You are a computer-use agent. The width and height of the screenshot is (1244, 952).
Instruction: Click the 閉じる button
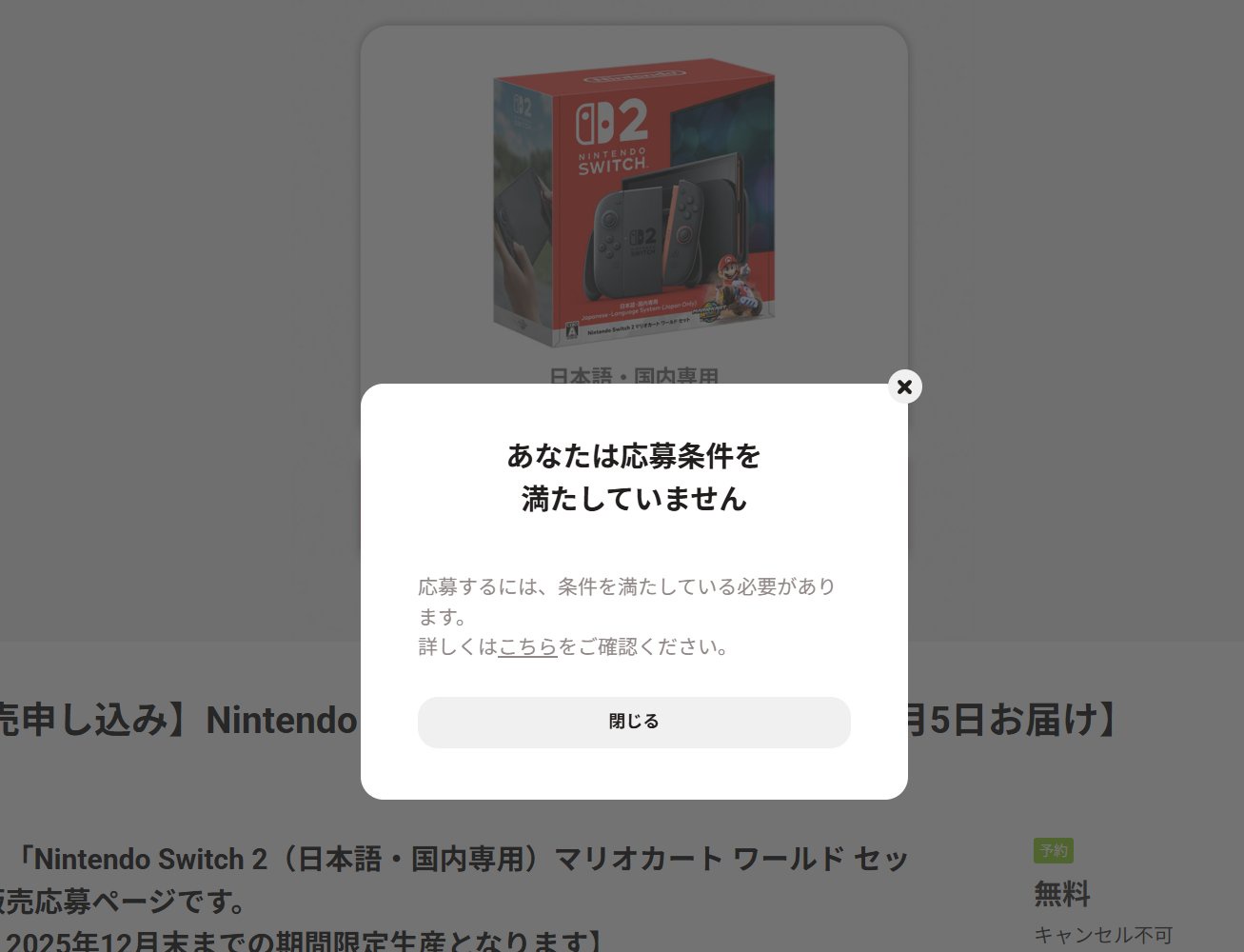click(x=634, y=722)
